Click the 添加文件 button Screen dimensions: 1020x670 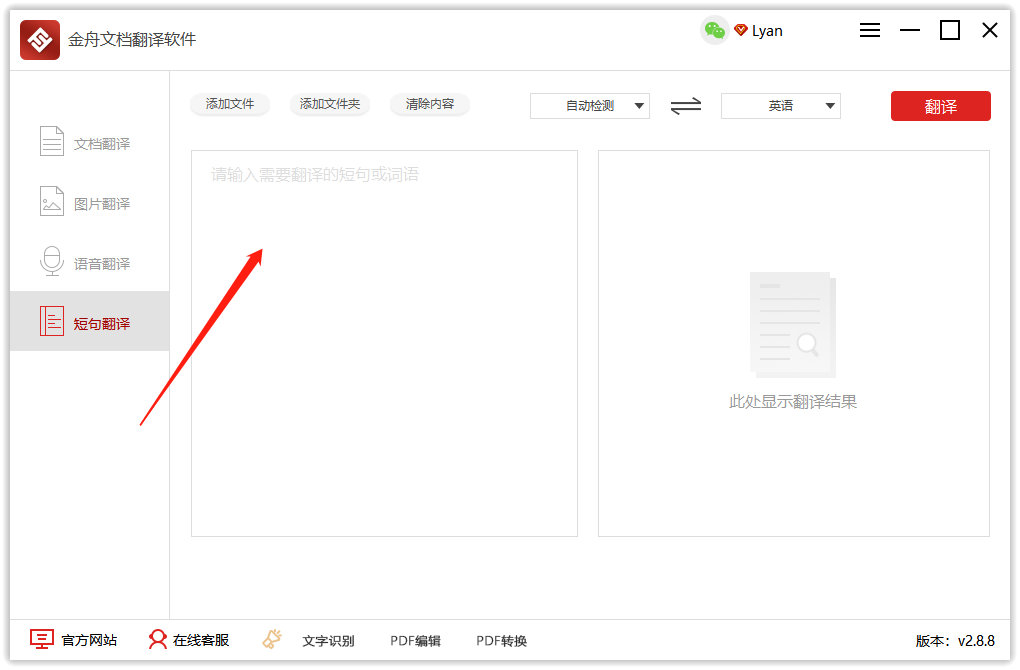(x=230, y=104)
